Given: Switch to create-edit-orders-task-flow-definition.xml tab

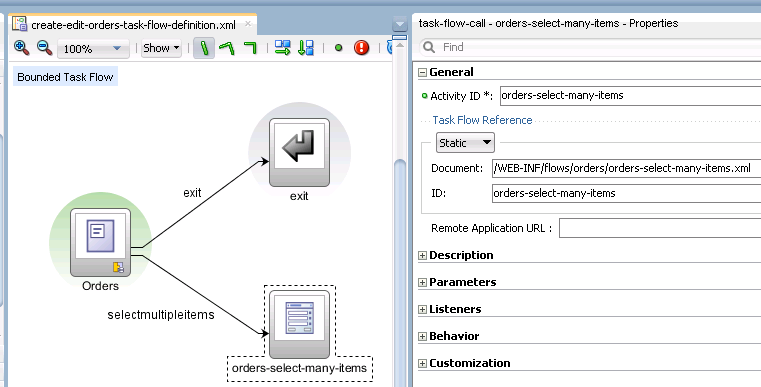Looking at the screenshot, I should click(x=132, y=24).
